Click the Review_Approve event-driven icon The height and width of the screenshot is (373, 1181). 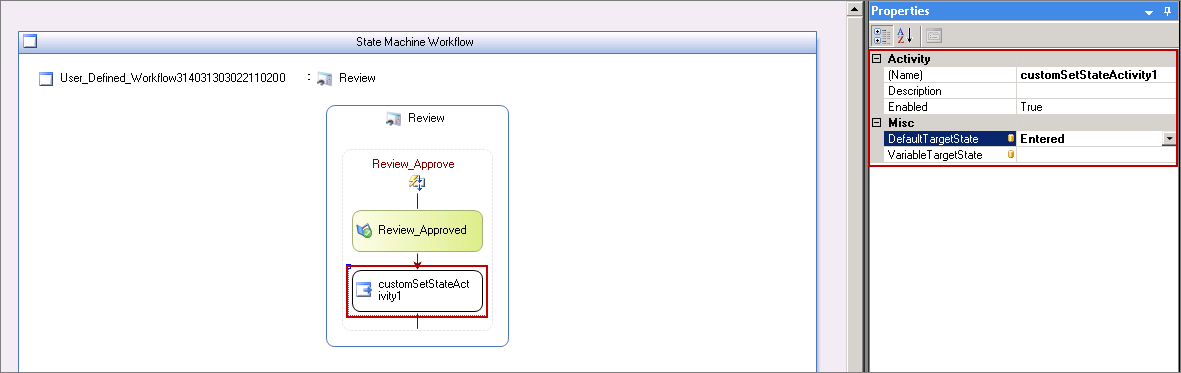[417, 182]
